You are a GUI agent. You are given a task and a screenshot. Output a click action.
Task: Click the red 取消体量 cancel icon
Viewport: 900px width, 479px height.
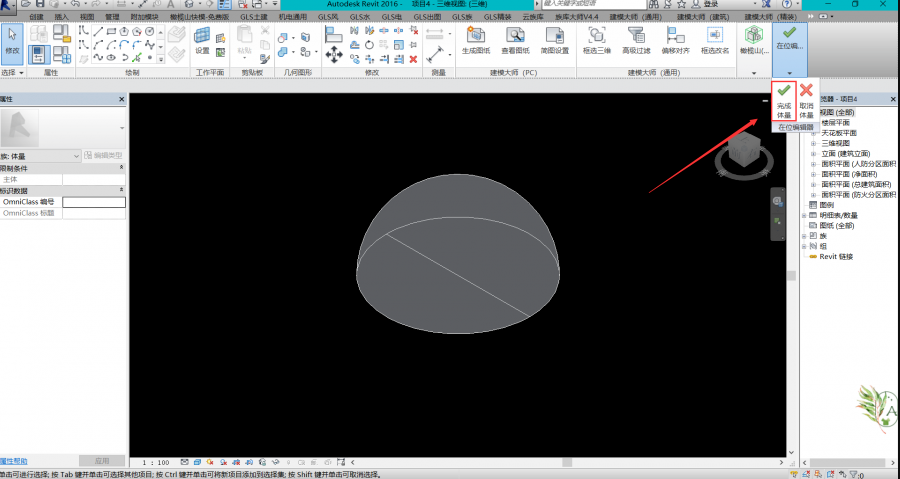coord(806,91)
